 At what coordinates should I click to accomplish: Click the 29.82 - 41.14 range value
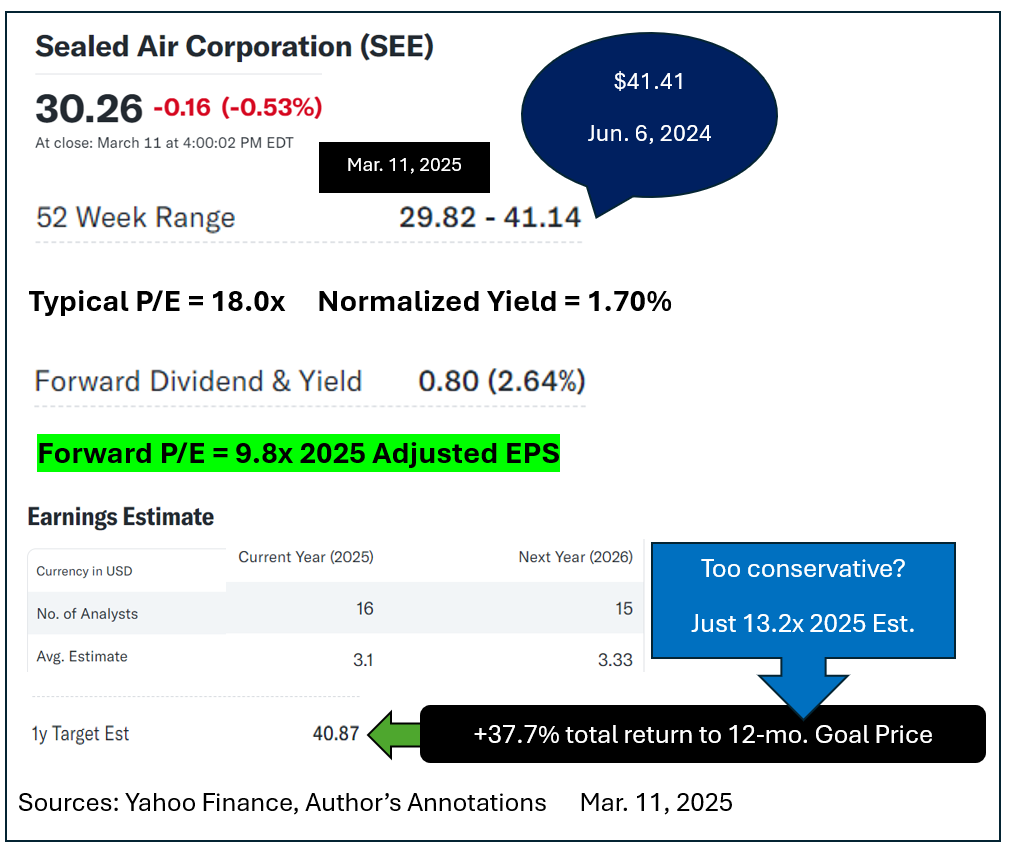(489, 218)
